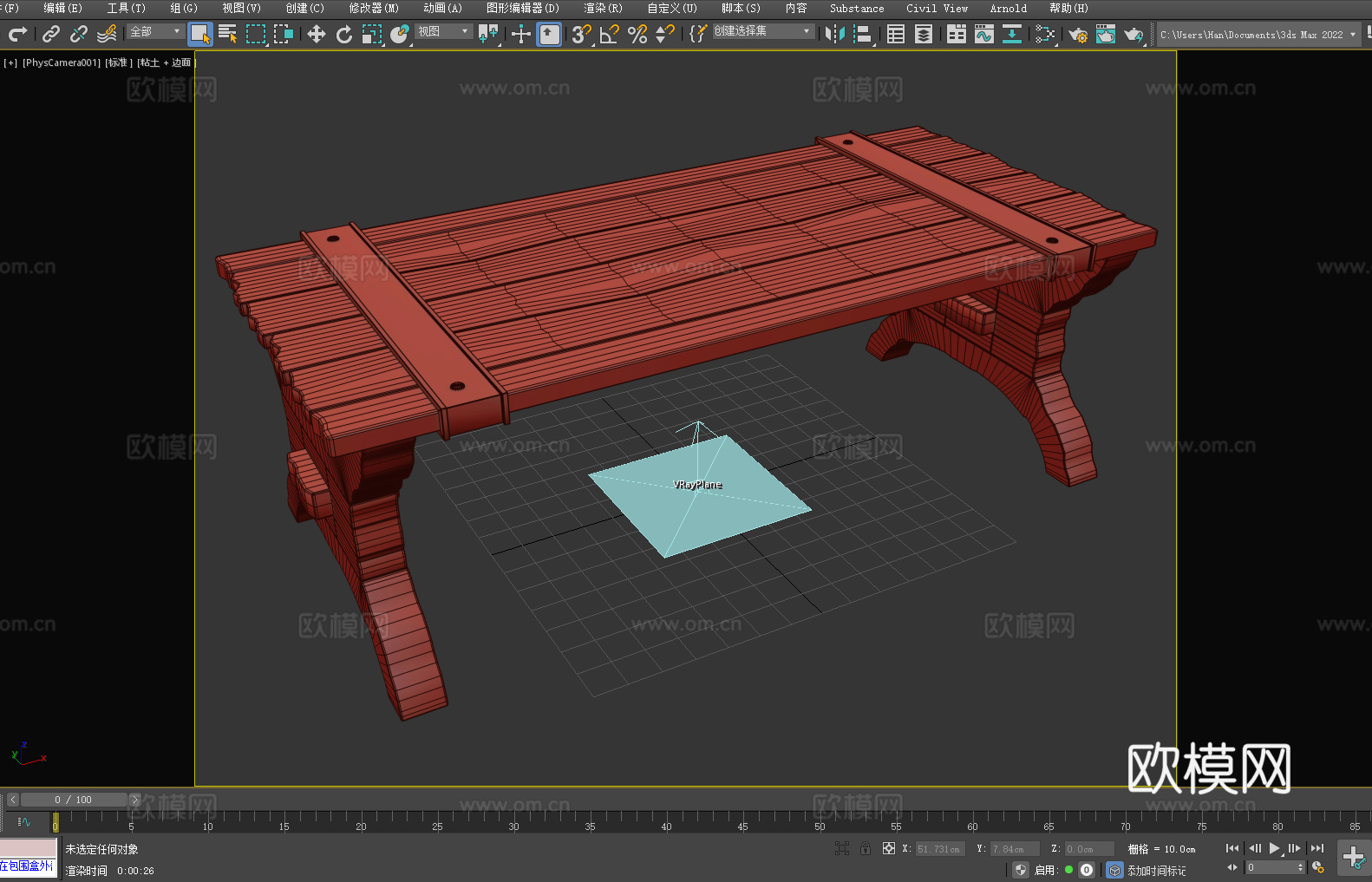Open the Curve Editor icon
The width and height of the screenshot is (1372, 882).
pos(984,34)
